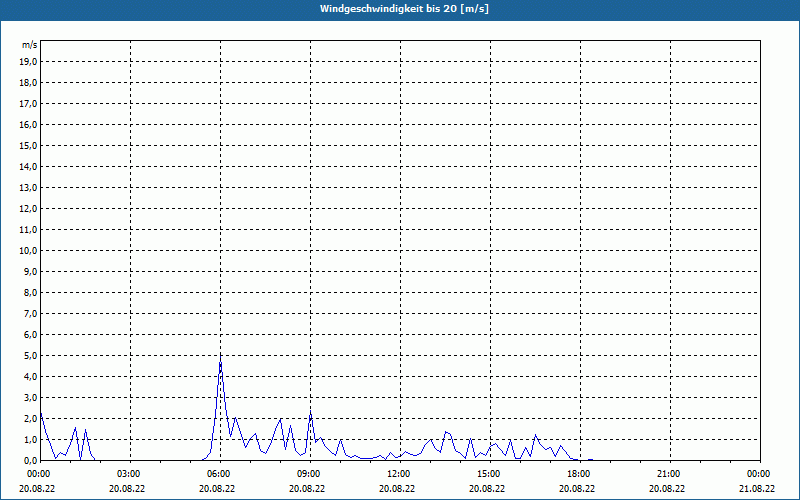Click the "16,0" y-axis value
This screenshot has width=800, height=500.
click(29, 124)
